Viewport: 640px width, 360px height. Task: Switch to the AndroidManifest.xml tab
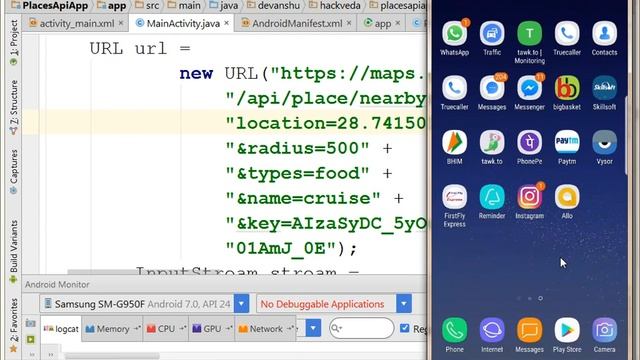297,23
